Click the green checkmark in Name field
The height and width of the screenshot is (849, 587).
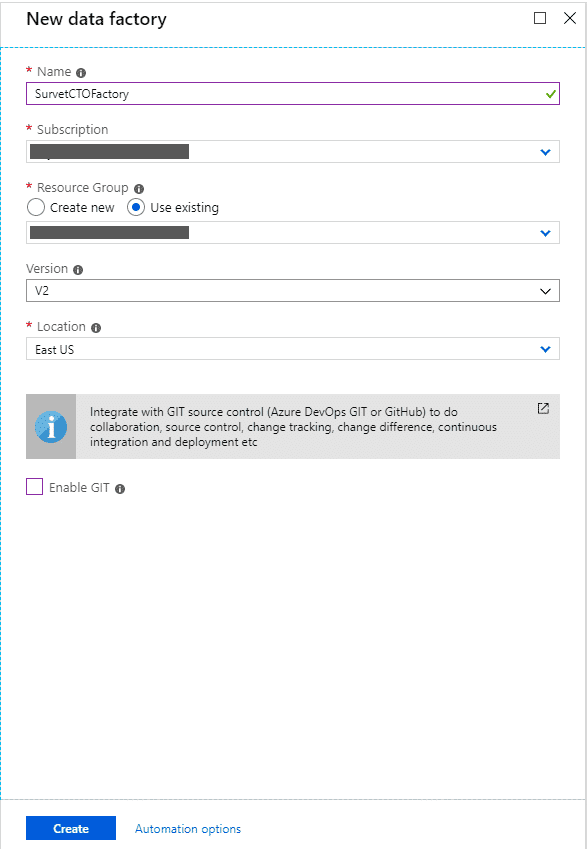pos(551,94)
